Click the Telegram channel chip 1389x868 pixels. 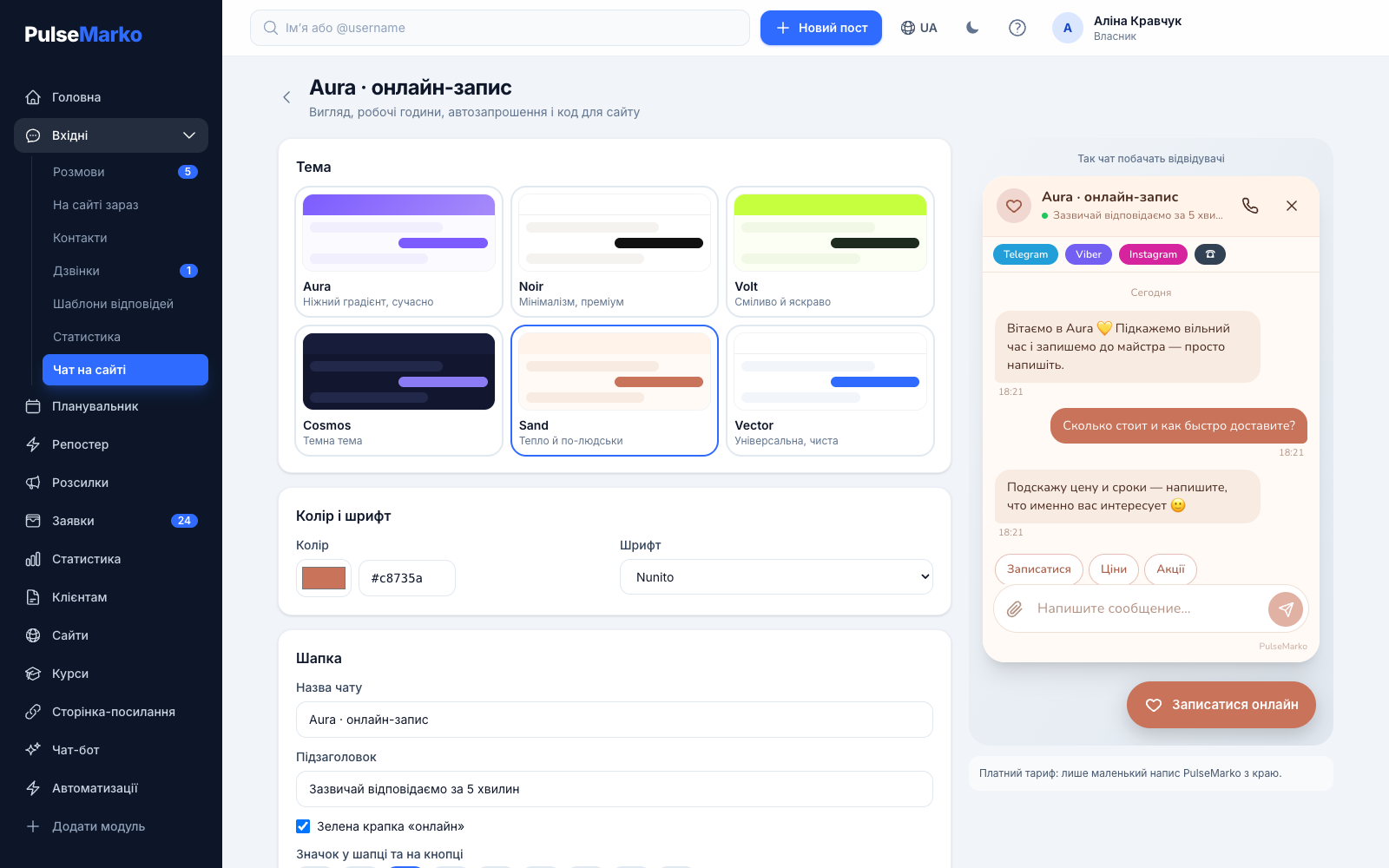click(1025, 254)
